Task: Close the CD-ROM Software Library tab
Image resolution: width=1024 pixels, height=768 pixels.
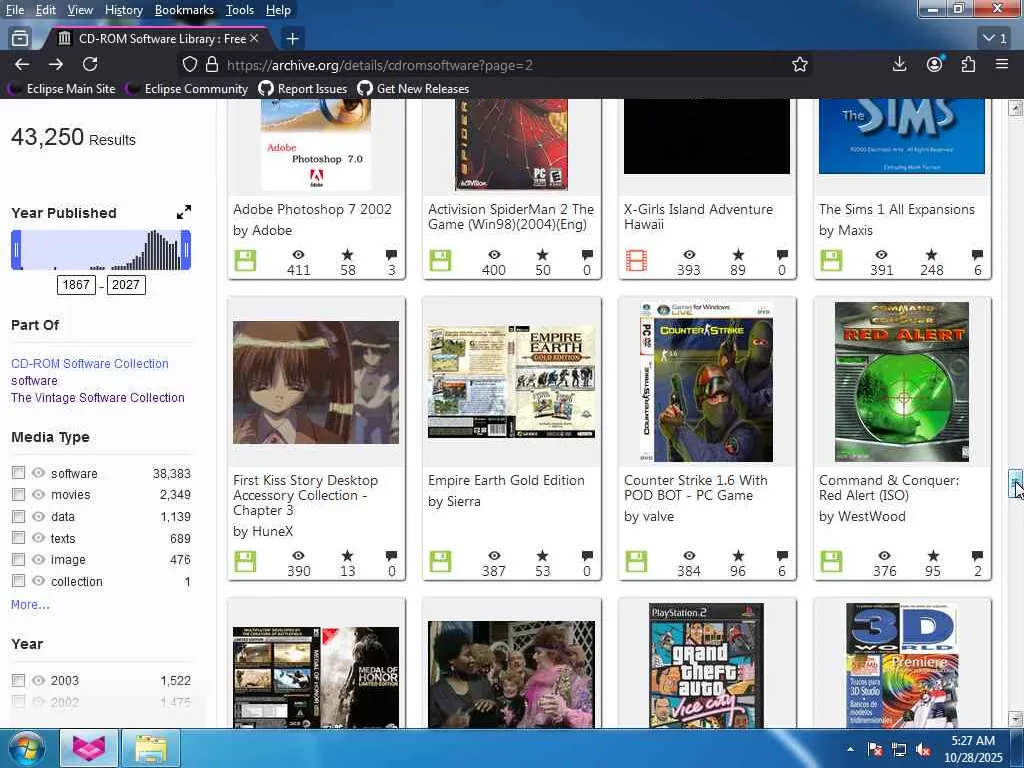Action: [x=254, y=39]
